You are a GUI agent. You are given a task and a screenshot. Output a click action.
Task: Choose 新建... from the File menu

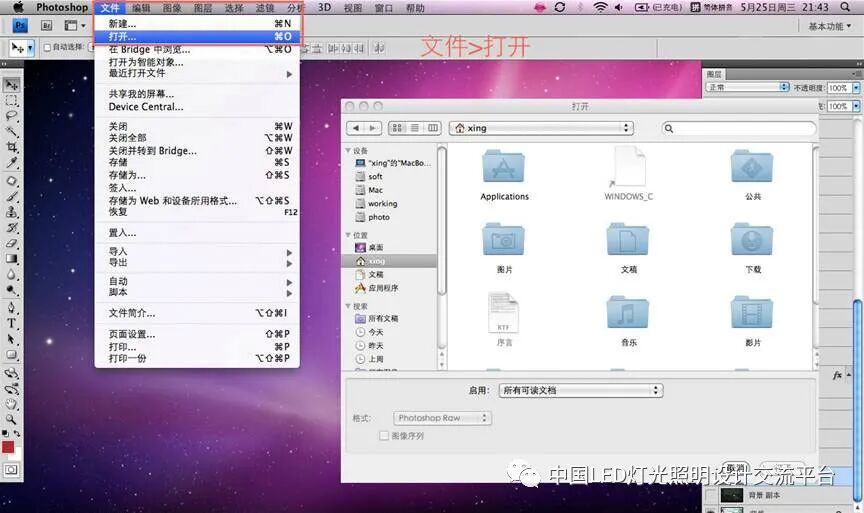(197, 24)
